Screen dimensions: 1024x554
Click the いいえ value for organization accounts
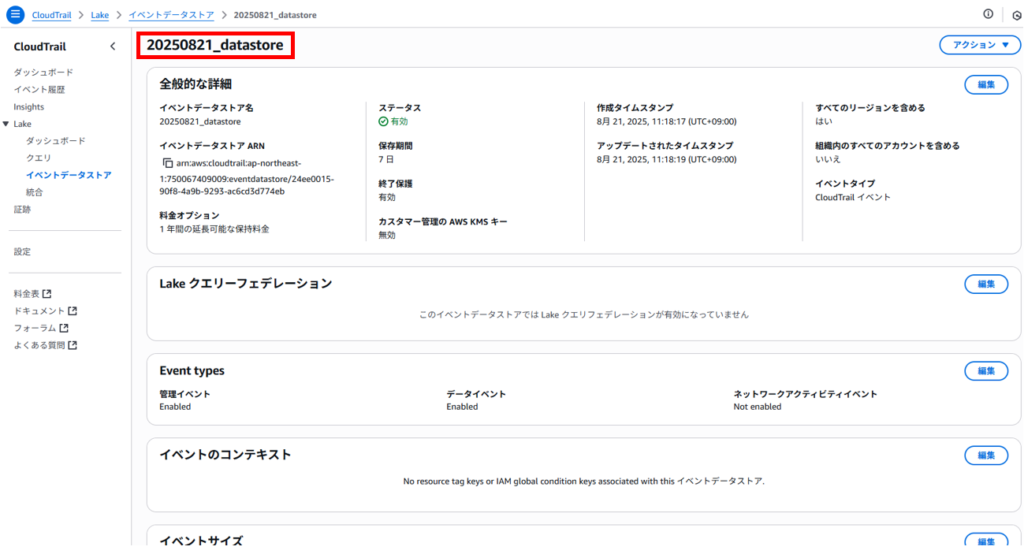827,159
